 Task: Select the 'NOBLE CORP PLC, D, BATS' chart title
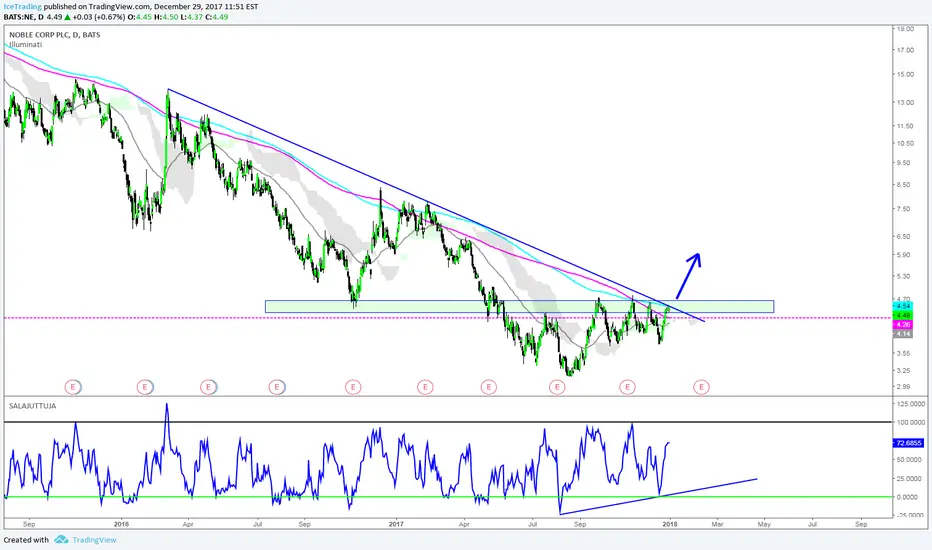55,35
